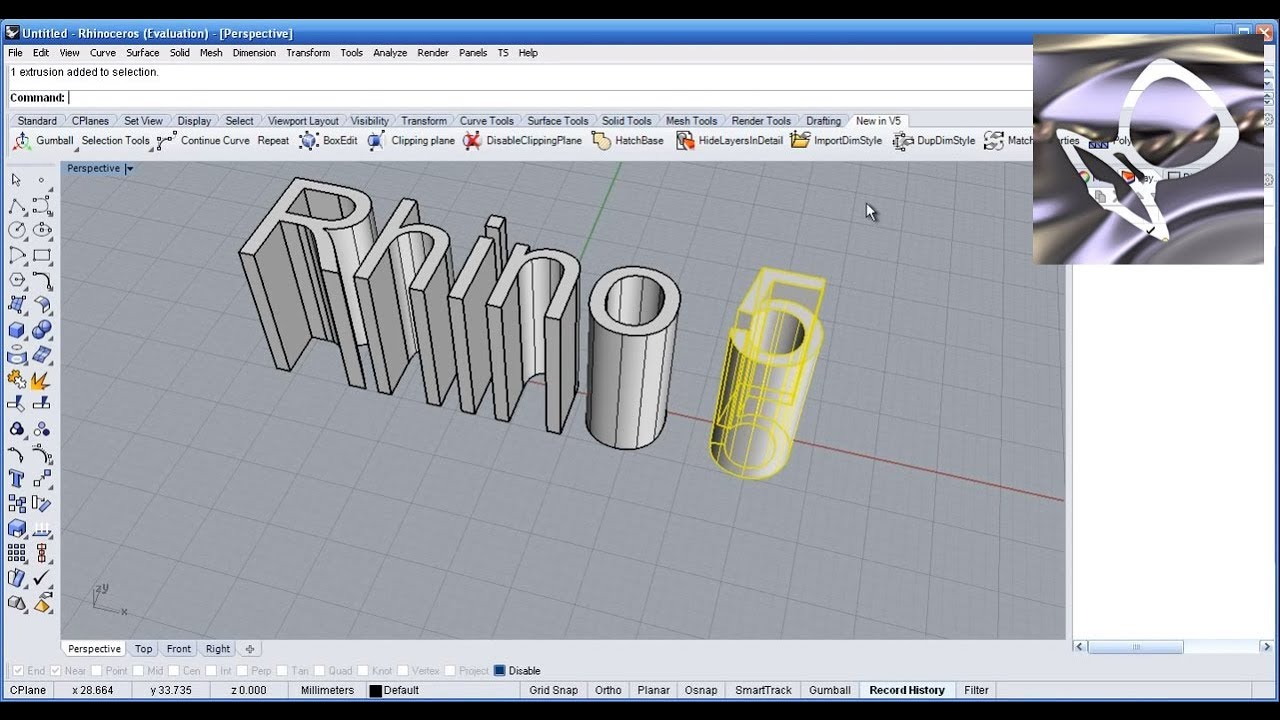Toggle Grid Snap in the status bar
The width and height of the screenshot is (1280, 720).
coord(554,691)
